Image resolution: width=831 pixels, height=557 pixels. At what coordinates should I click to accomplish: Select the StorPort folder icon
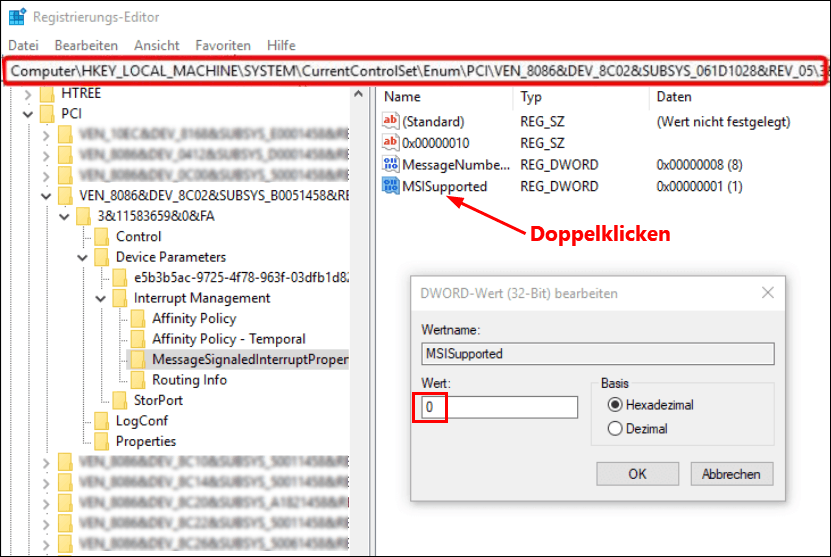(120, 400)
